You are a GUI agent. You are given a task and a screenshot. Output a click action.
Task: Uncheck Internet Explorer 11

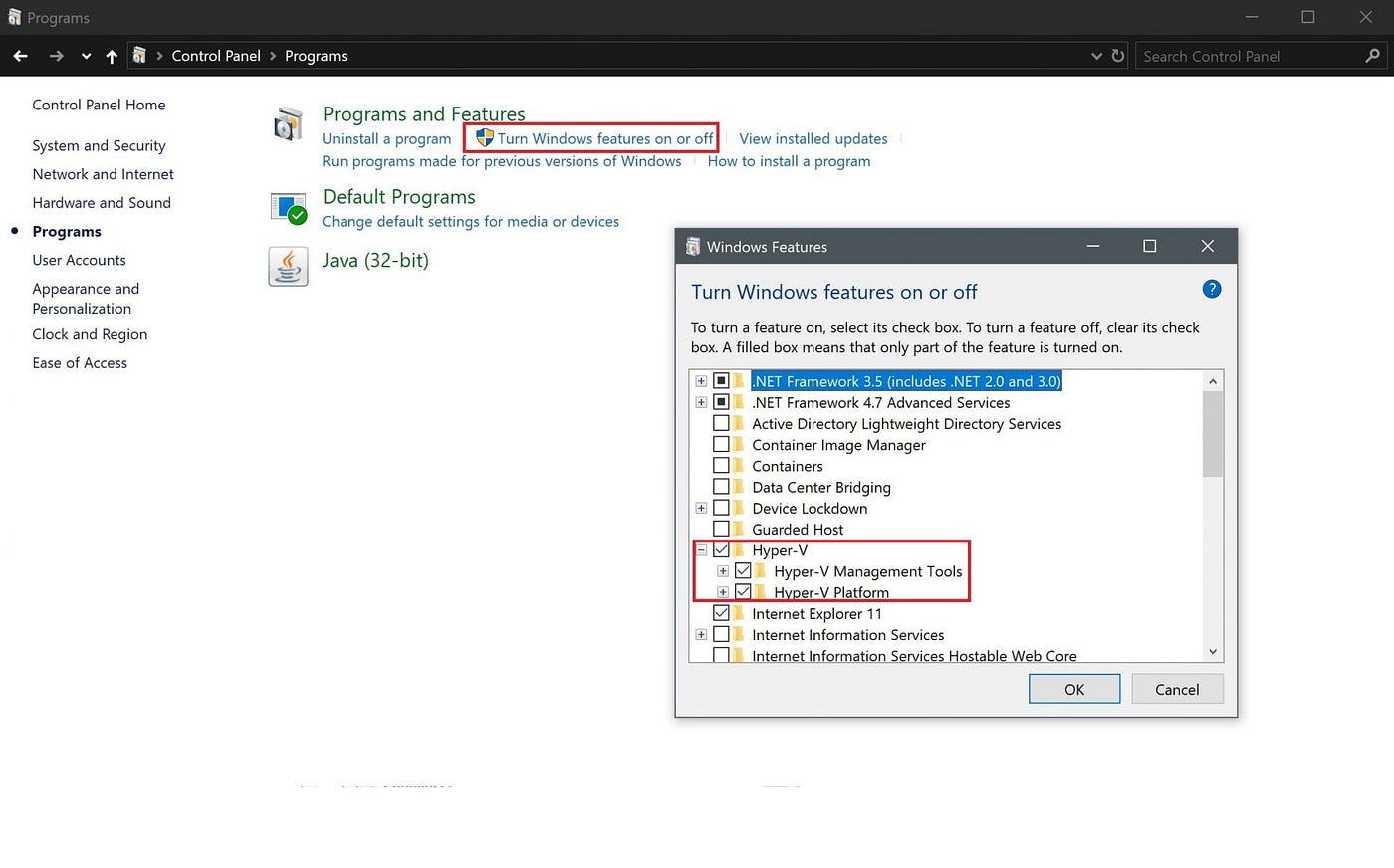(722, 613)
